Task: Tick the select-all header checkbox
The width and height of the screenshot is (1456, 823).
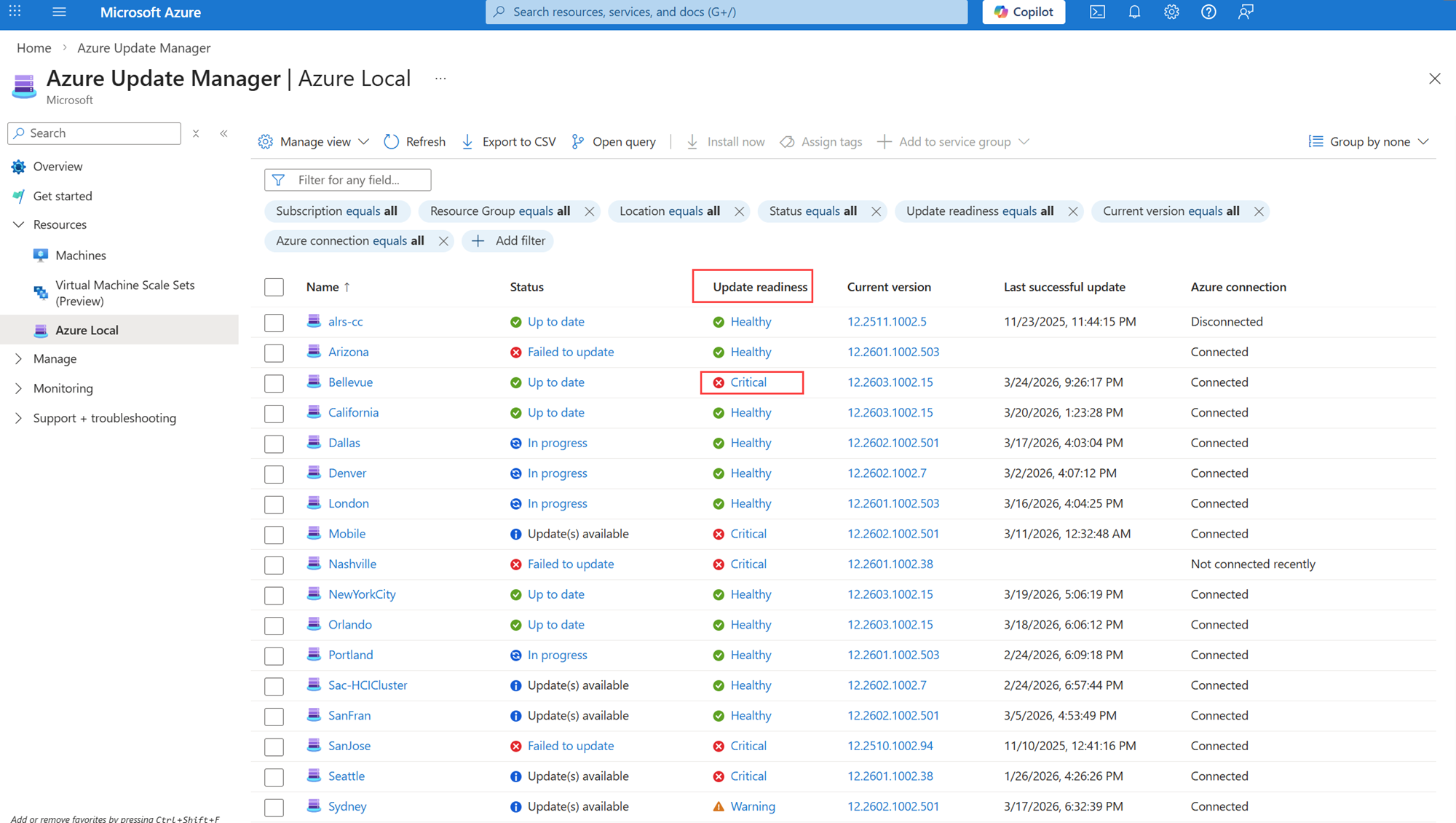Action: click(274, 287)
